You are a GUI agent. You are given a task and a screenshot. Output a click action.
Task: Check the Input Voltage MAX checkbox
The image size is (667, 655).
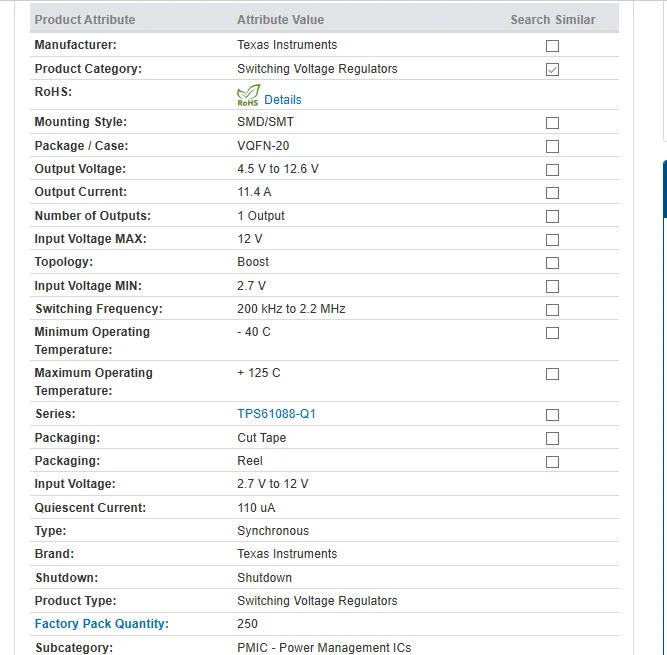point(552,240)
